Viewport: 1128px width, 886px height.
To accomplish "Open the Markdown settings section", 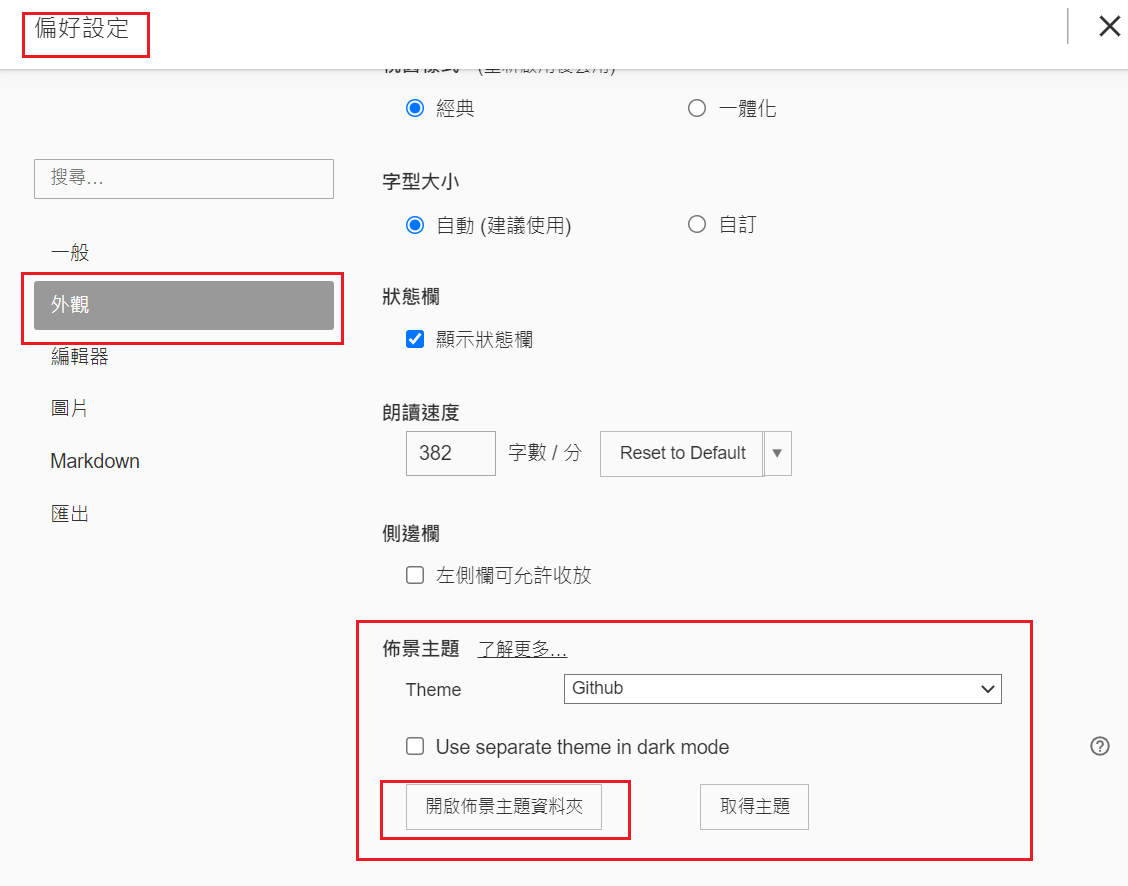I will pos(95,461).
